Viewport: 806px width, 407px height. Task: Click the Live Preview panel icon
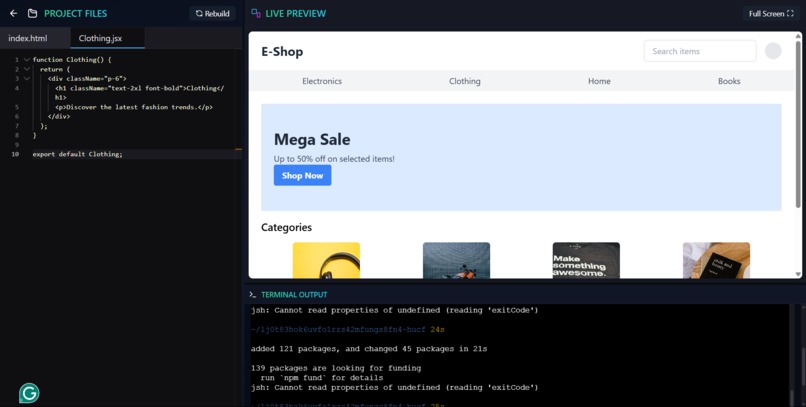tap(255, 13)
